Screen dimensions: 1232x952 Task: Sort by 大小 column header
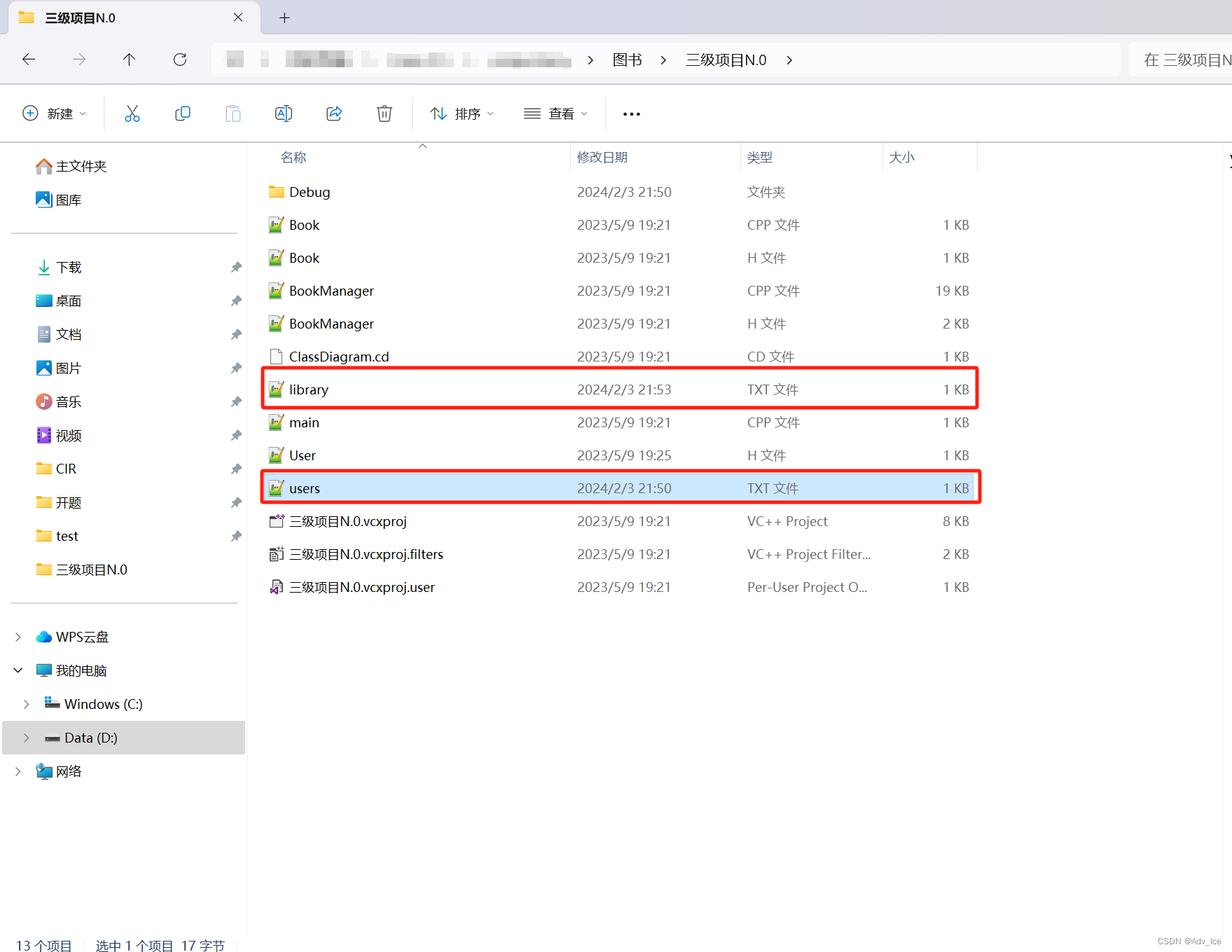(902, 158)
